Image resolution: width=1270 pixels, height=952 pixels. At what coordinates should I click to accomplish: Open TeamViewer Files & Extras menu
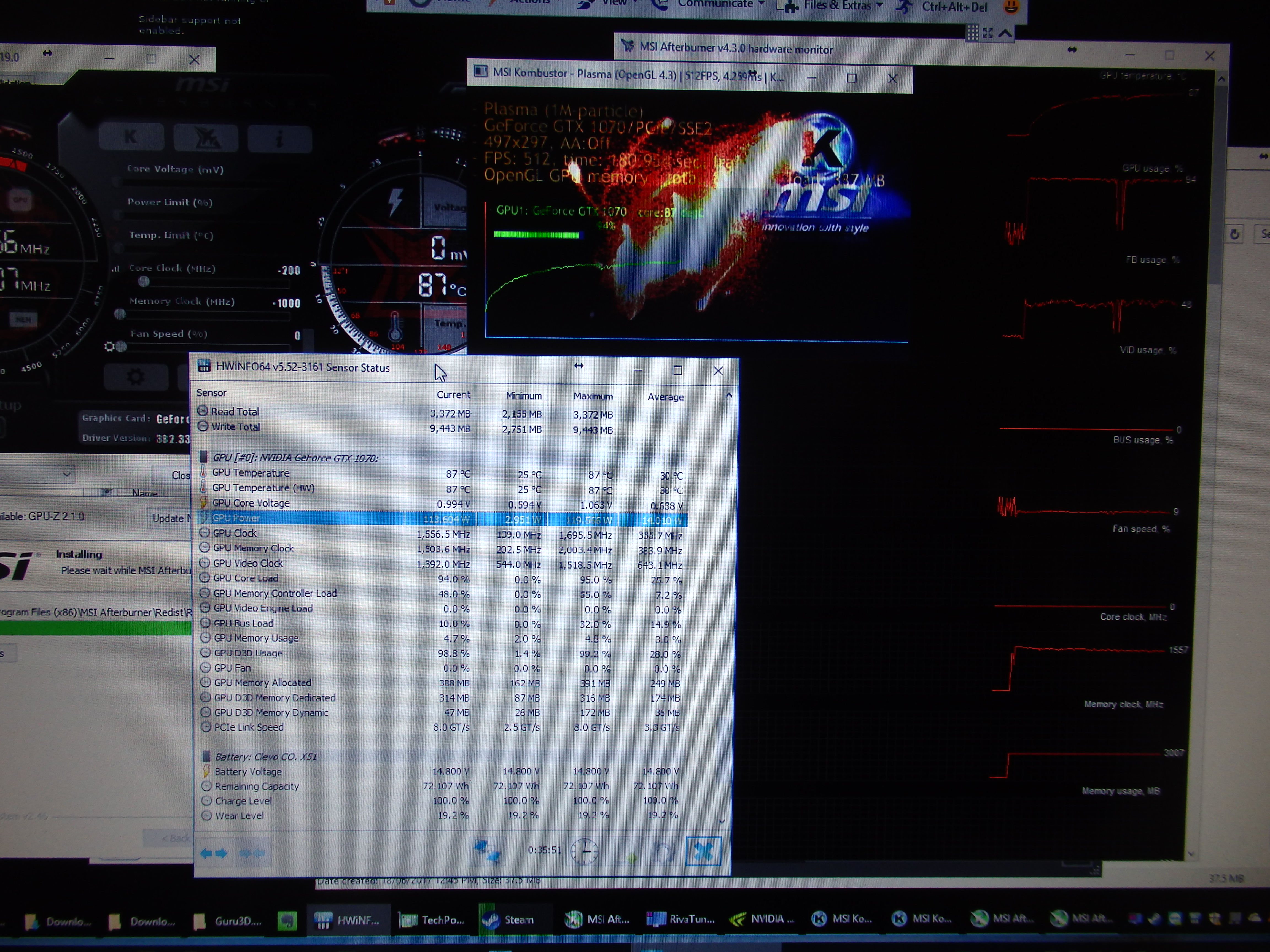pos(830,6)
